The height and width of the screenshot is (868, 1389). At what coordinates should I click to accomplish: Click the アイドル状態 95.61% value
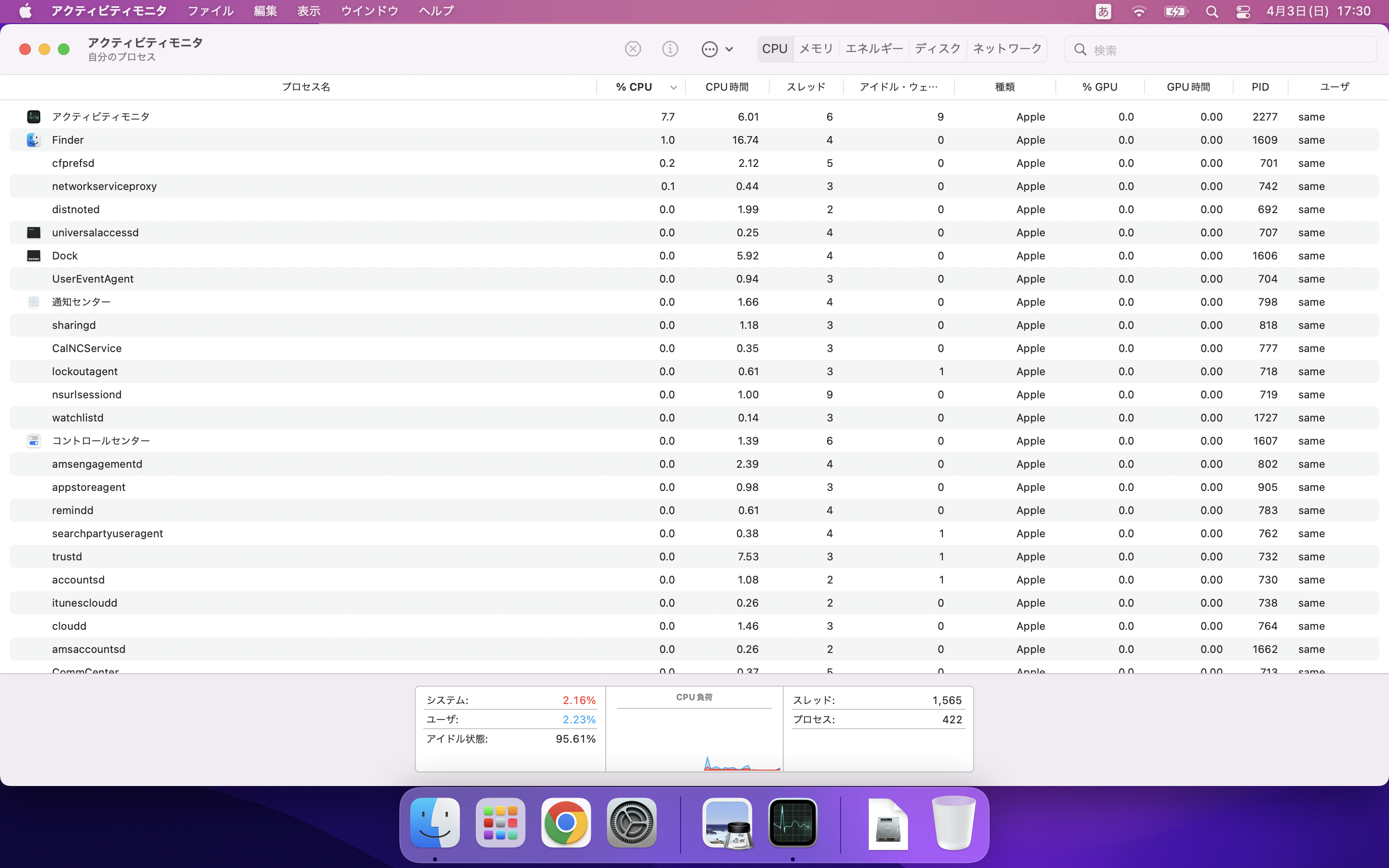point(575,739)
